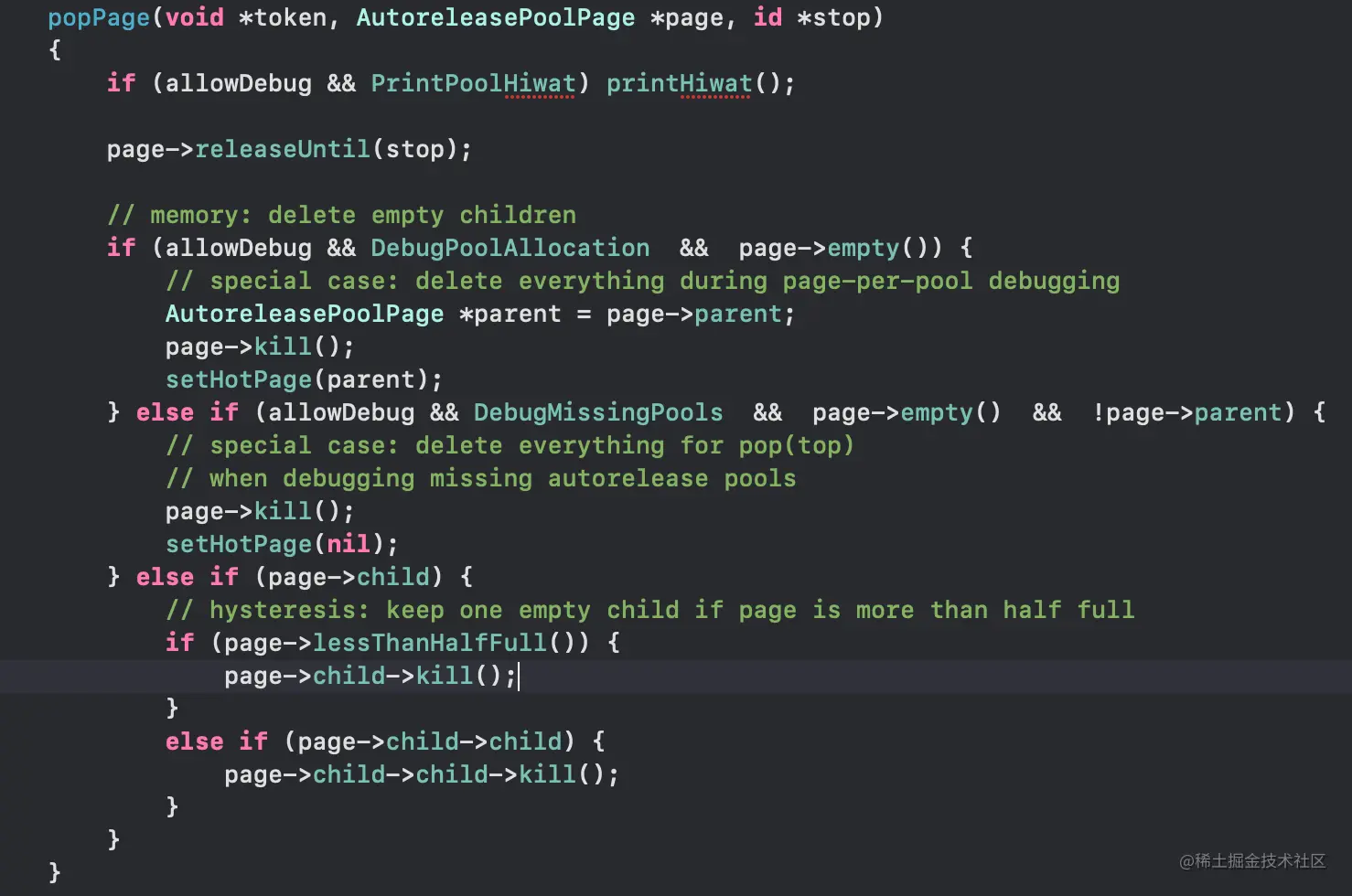This screenshot has height=896, width=1352.
Task: Click setHotPage(parent) call
Action: click(x=304, y=379)
